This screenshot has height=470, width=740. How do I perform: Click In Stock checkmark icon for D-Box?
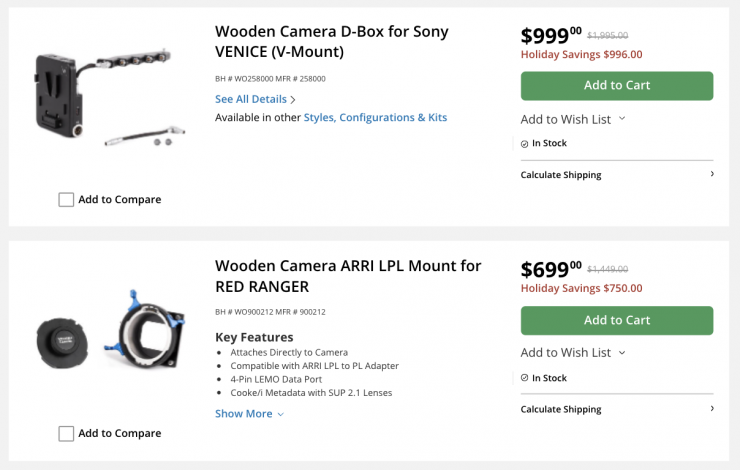[525, 144]
